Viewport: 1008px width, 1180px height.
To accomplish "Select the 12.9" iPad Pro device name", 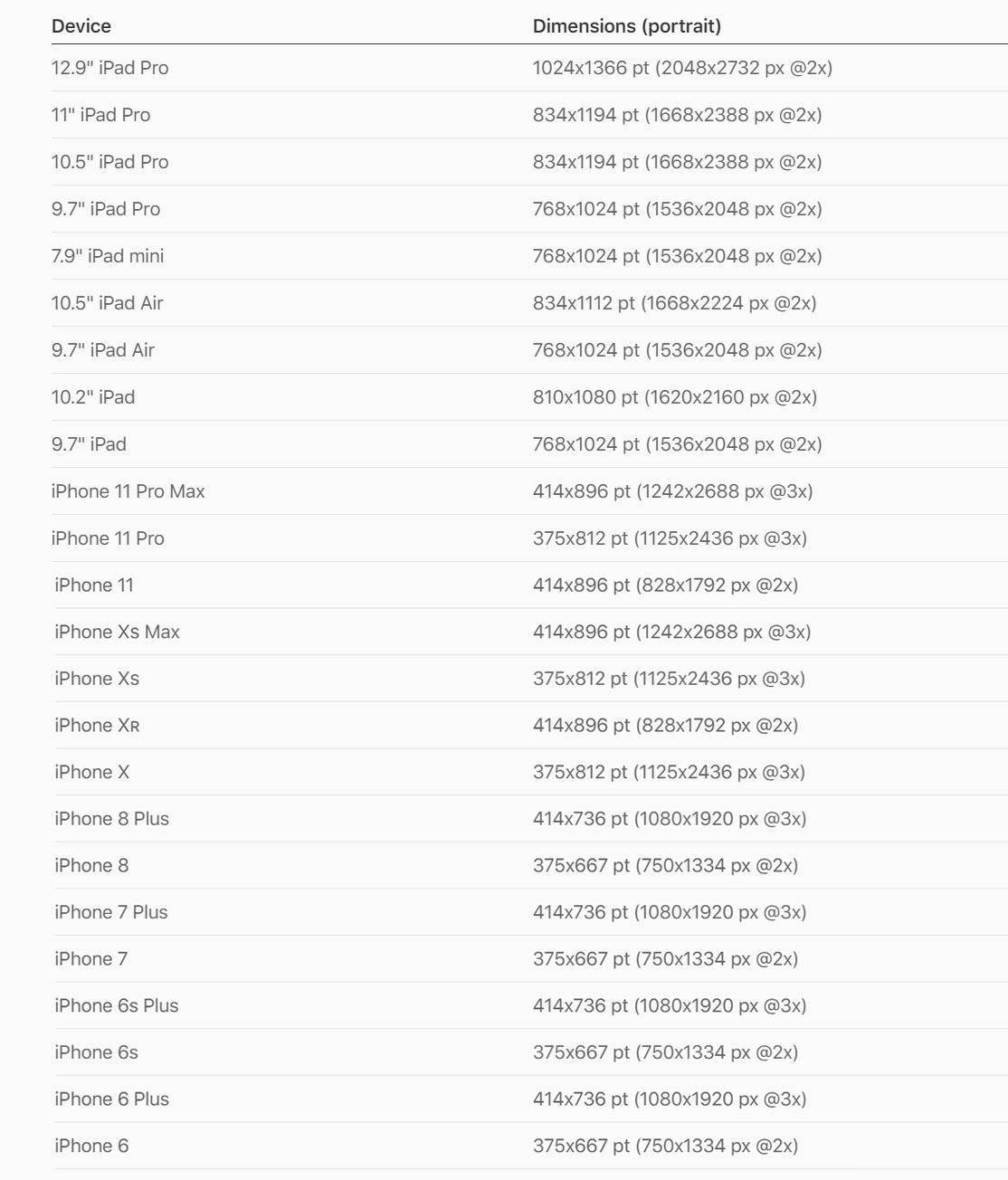I will click(109, 68).
